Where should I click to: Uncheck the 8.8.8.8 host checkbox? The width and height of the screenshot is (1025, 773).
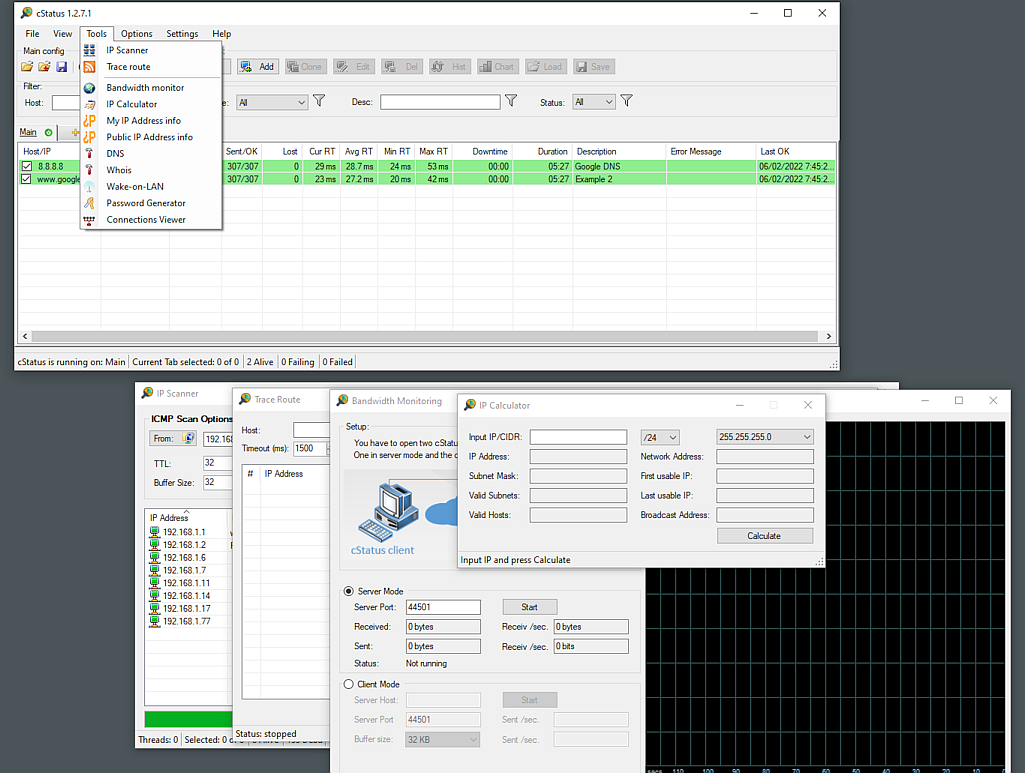pyautogui.click(x=27, y=166)
